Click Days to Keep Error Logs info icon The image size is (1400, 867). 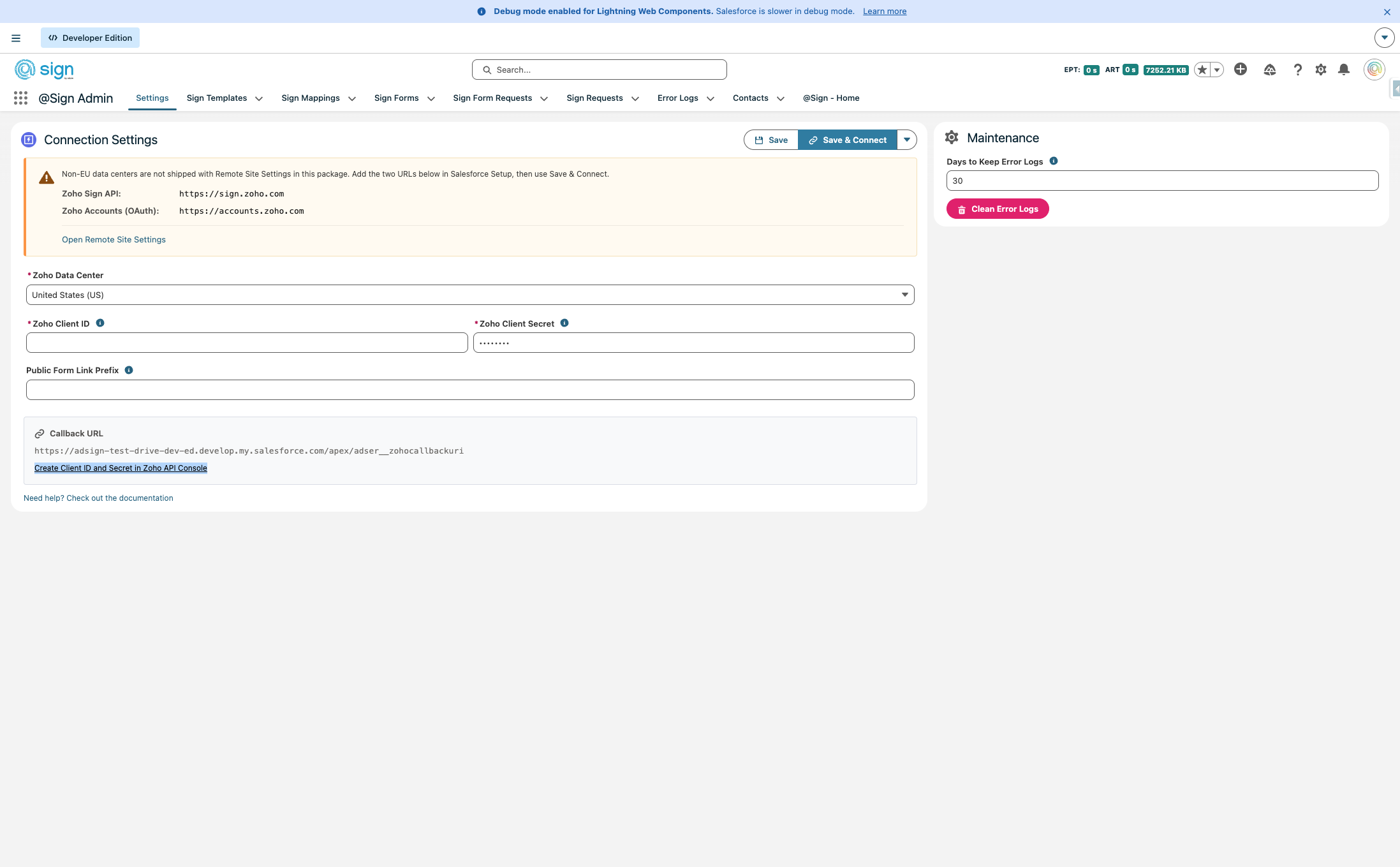coord(1054,161)
